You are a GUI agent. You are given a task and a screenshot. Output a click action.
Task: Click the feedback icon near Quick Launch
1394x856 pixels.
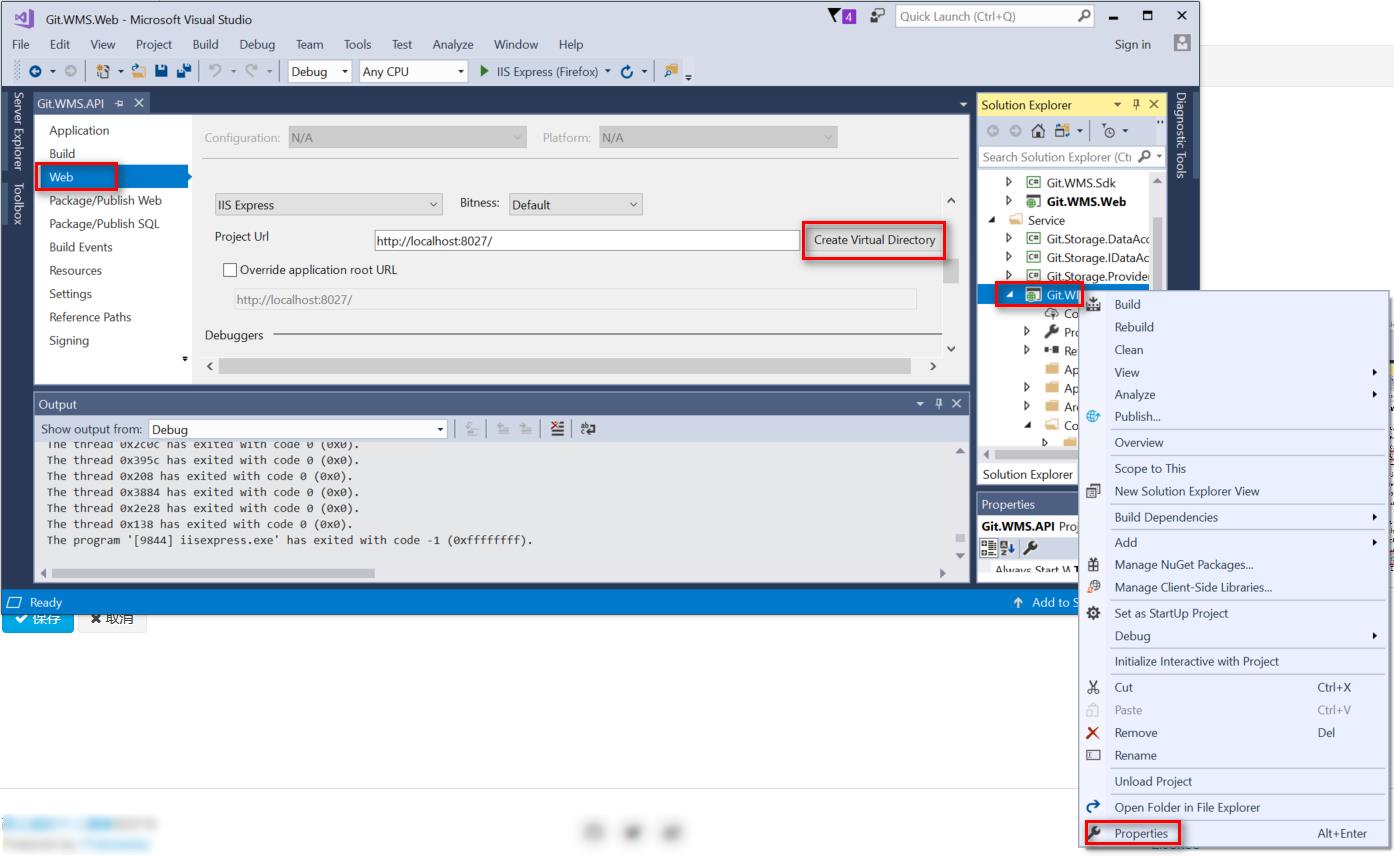point(877,16)
